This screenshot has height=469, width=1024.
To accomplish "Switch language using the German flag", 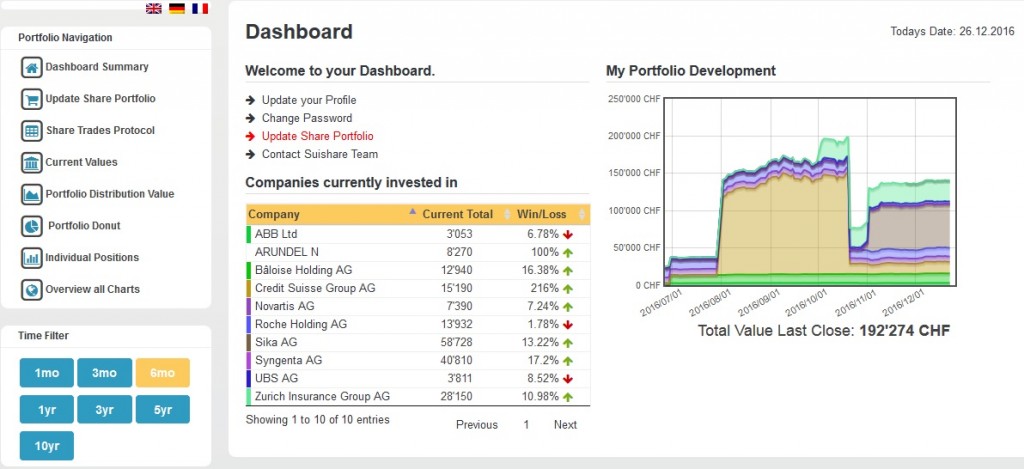I will click(x=177, y=8).
